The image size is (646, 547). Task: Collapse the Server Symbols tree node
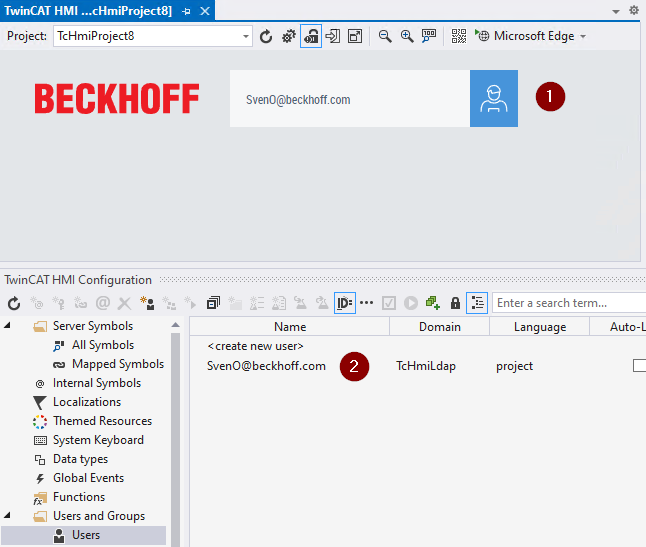[7, 326]
